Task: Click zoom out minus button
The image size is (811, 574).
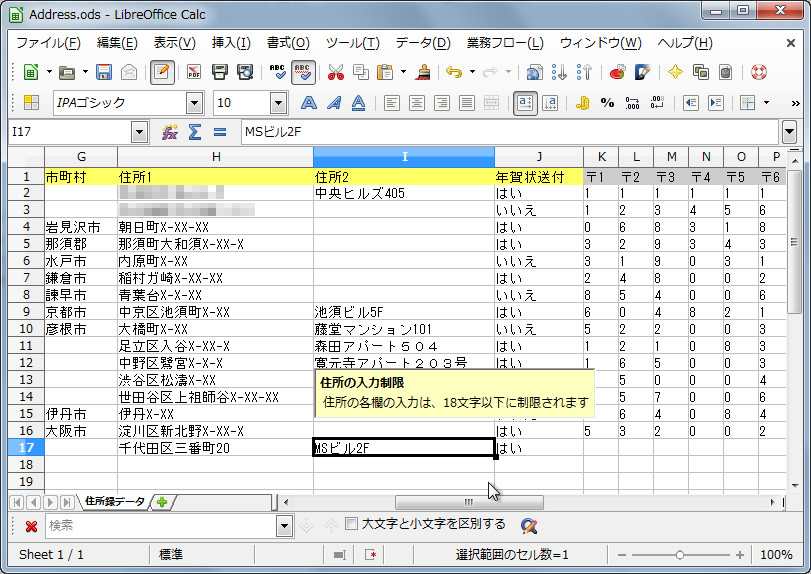Action: coord(622,555)
